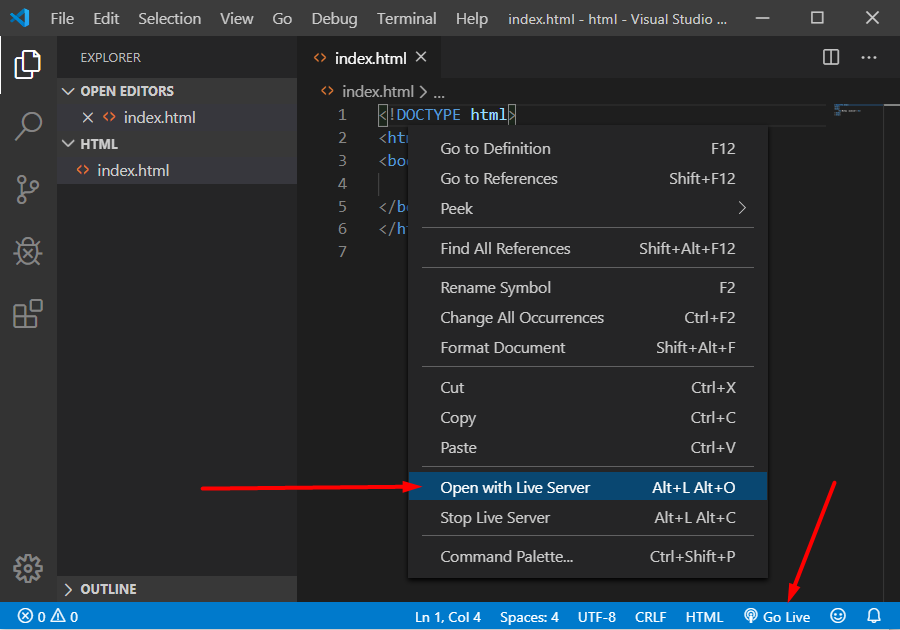Click the DOCTYPE html code on line 1

[448, 115]
